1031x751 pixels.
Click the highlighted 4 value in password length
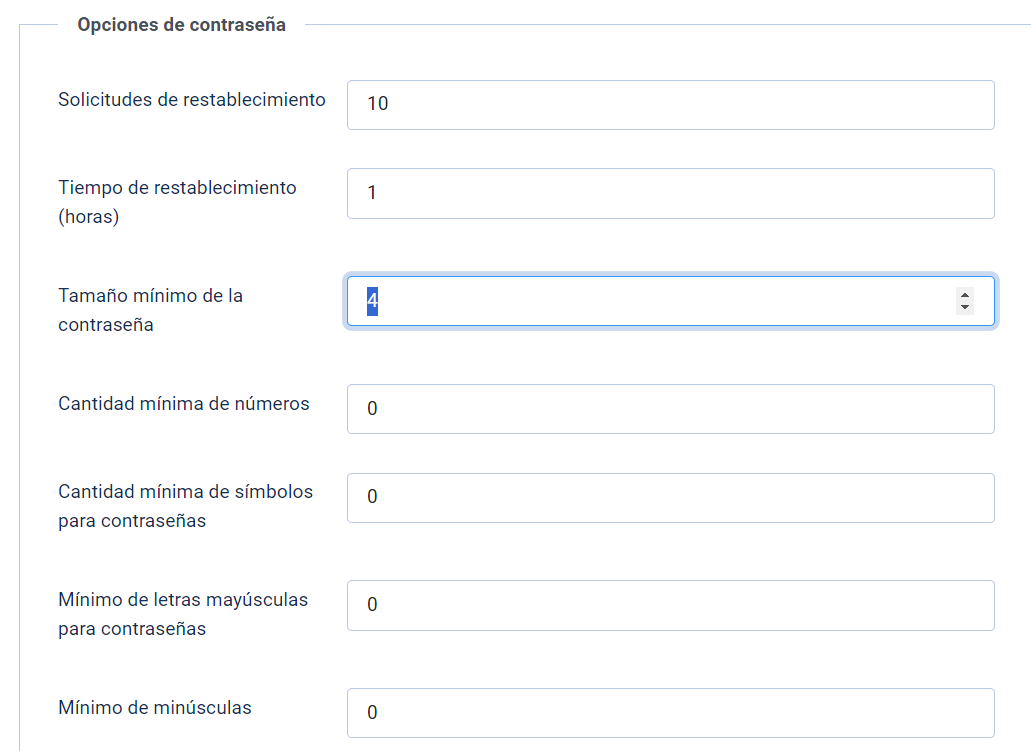pyautogui.click(x=372, y=301)
